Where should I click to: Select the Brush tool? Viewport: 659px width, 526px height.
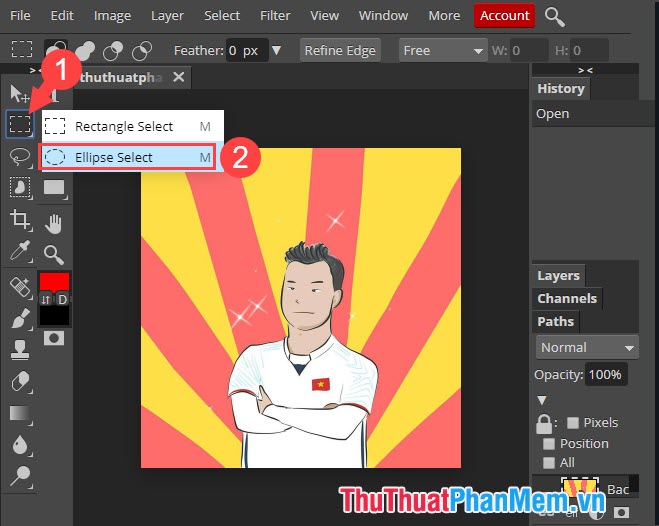pyautogui.click(x=19, y=318)
